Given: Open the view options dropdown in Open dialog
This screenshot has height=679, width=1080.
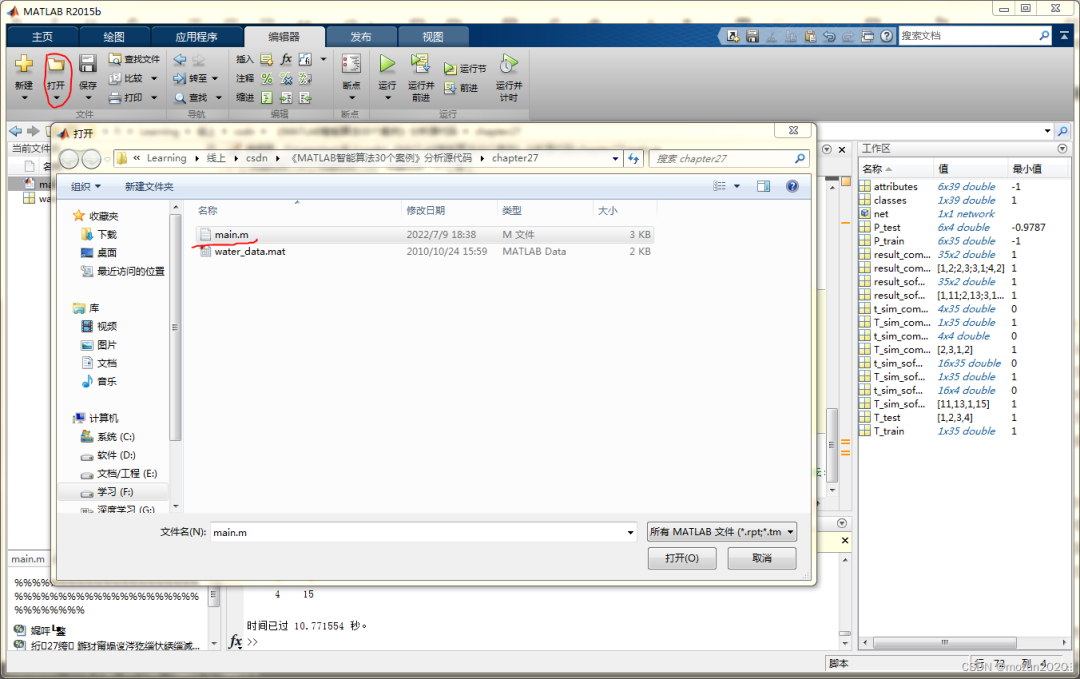Looking at the screenshot, I should [x=737, y=186].
